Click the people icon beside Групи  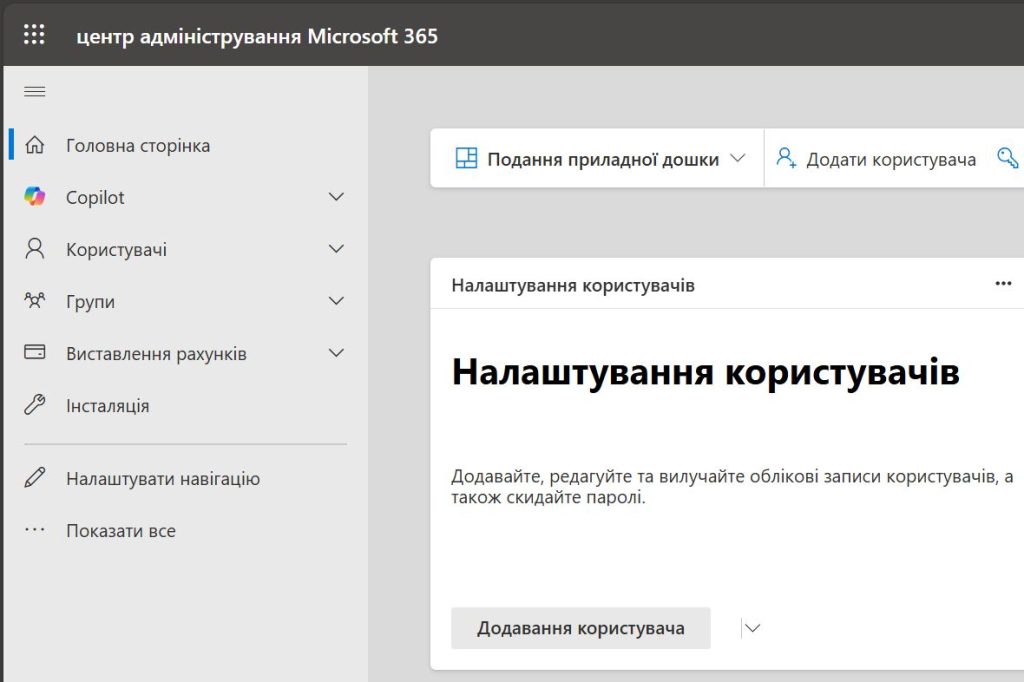pos(35,300)
